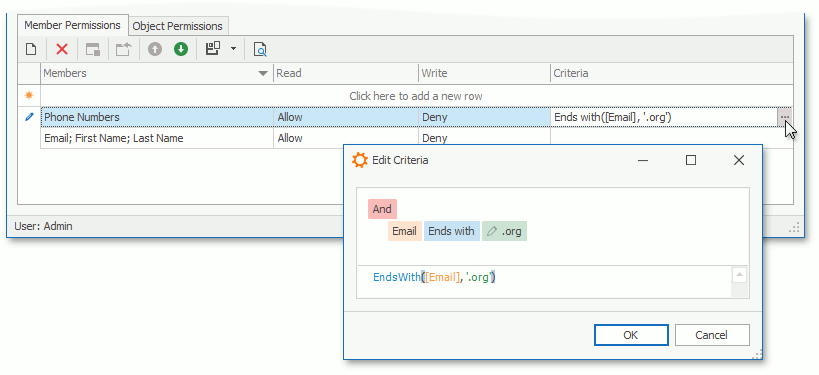The image size is (819, 375).
Task: Click the new-row star indicator icon
Action: 29,96
